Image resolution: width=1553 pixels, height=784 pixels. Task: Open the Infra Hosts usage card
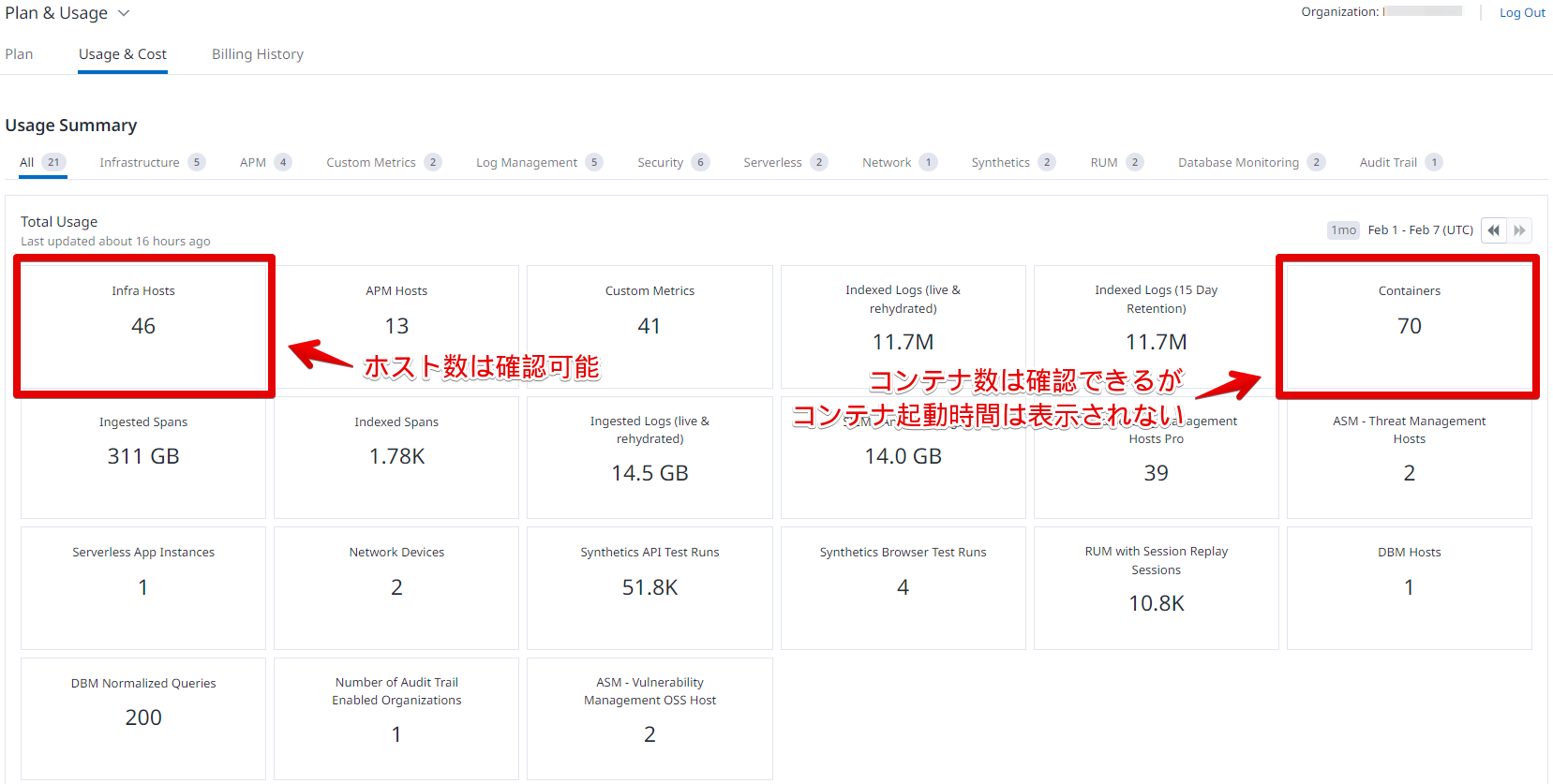coord(143,326)
